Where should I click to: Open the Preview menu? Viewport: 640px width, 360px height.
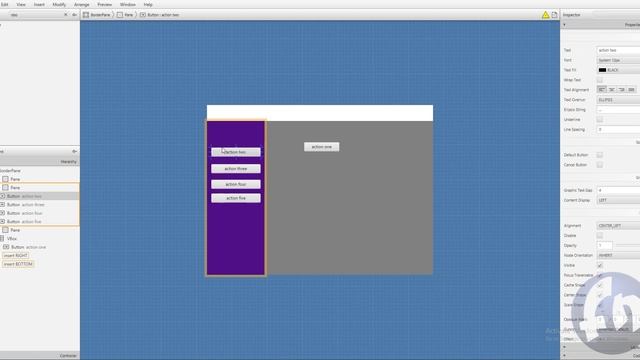(104, 4)
